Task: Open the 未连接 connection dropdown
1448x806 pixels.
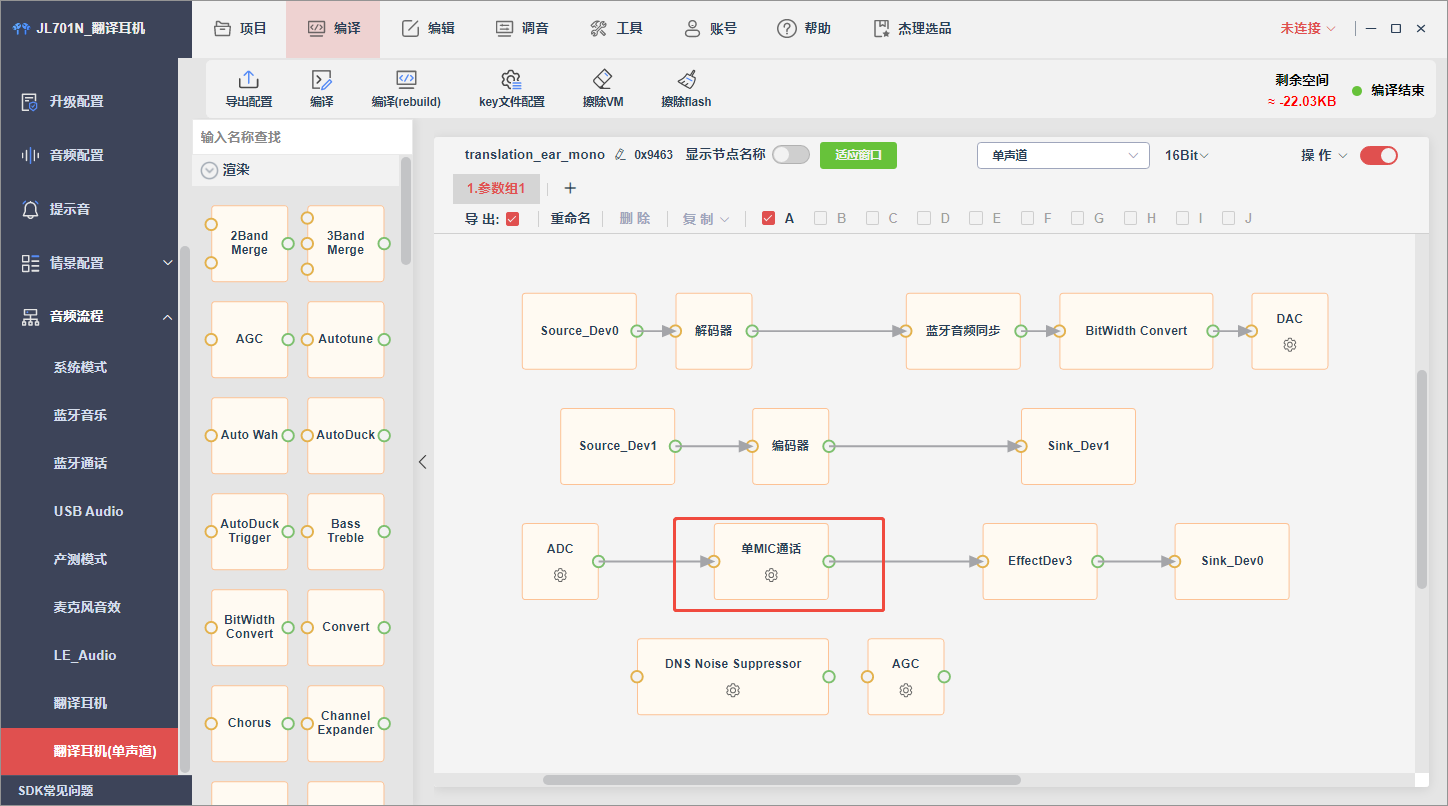Action: pos(1308,28)
